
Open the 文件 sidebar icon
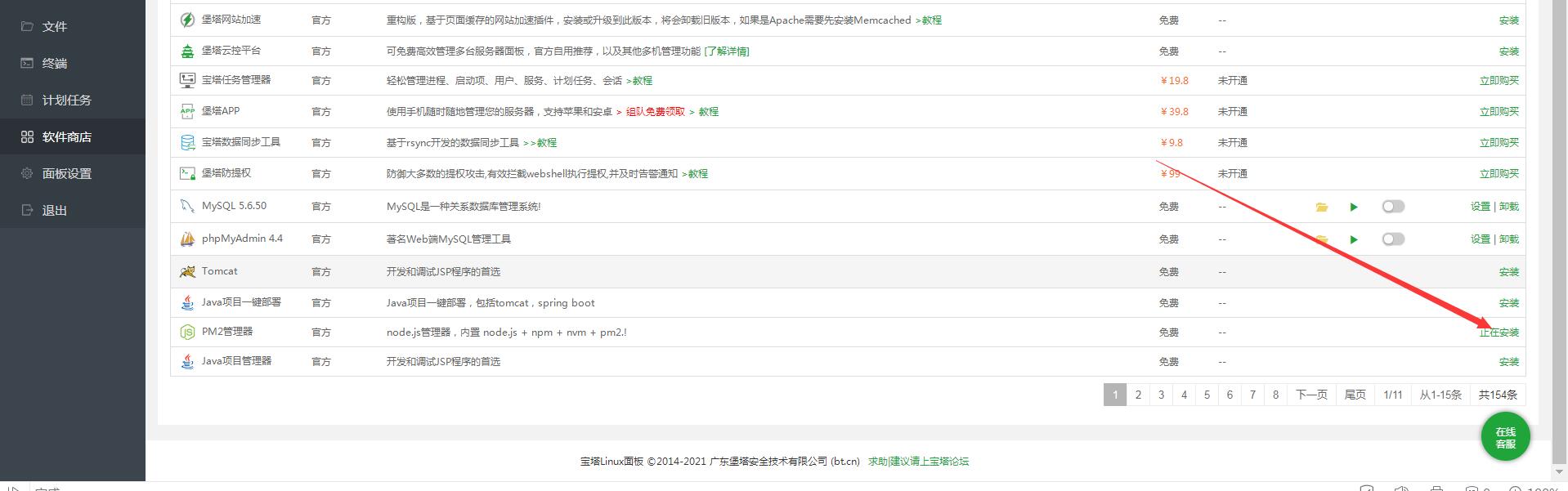[x=27, y=26]
